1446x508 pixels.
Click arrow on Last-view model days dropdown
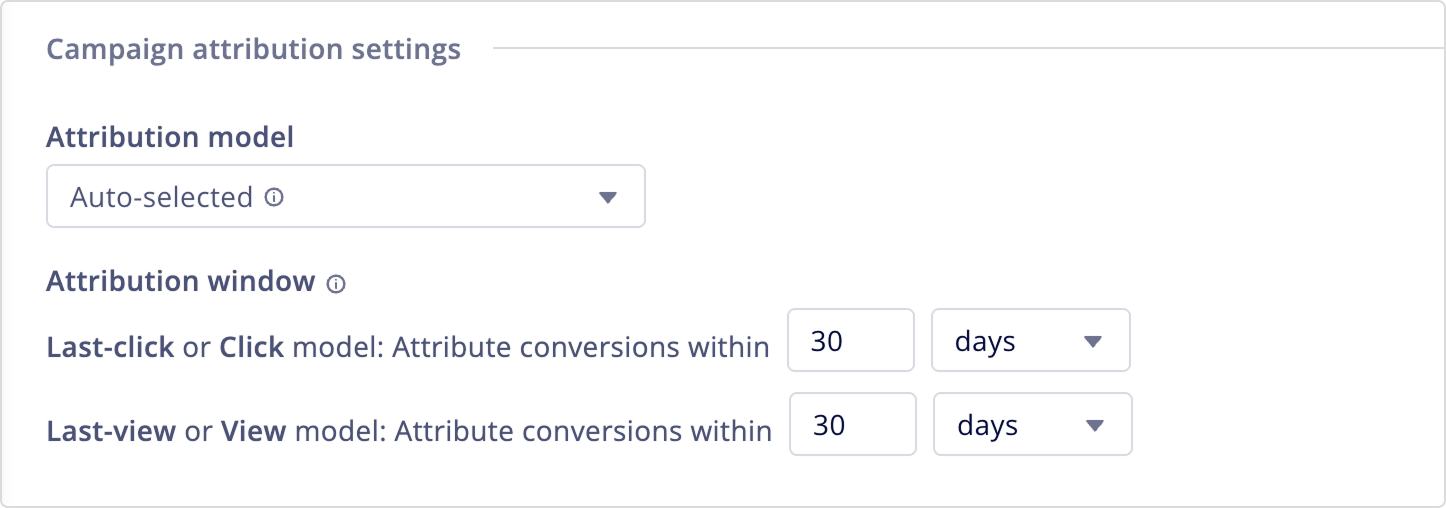(1094, 426)
